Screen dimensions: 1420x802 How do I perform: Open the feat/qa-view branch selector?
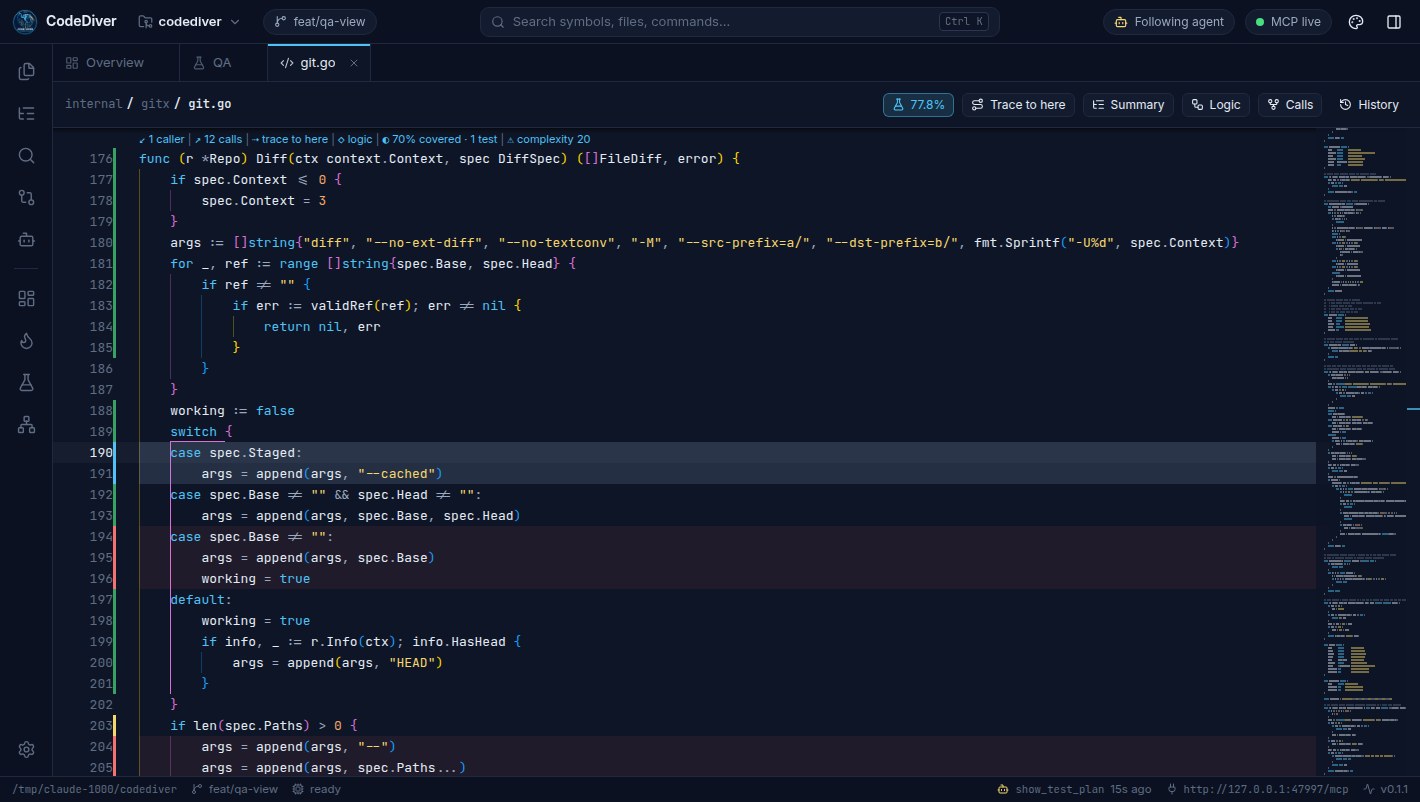coord(319,22)
